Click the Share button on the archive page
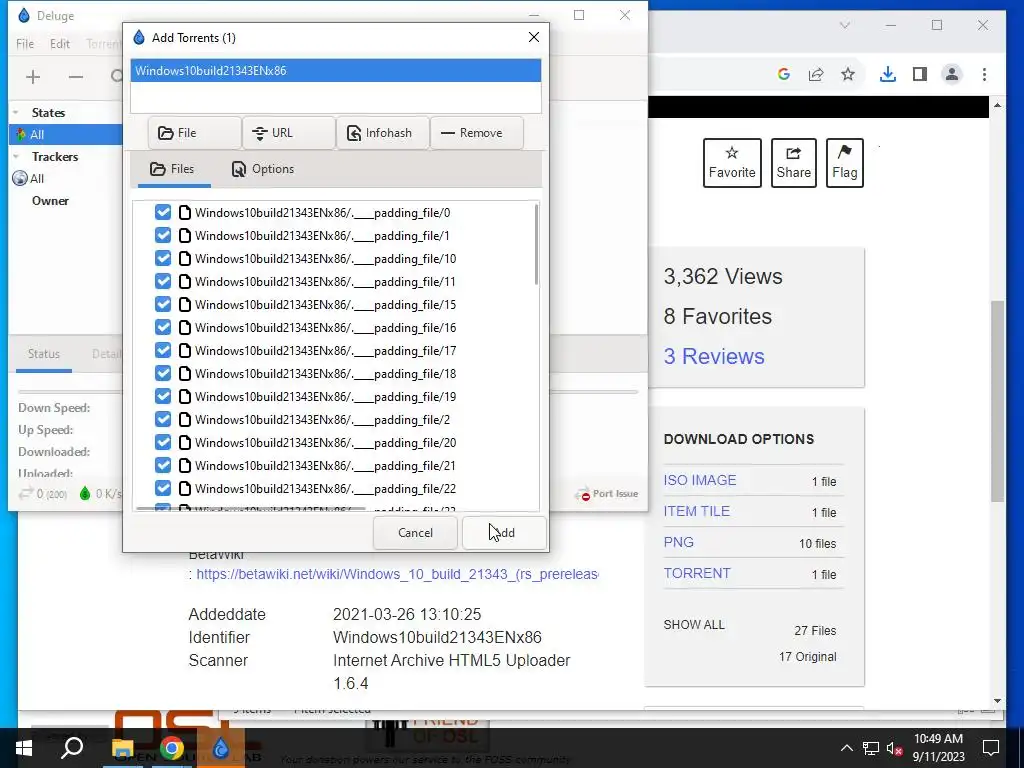 click(793, 163)
